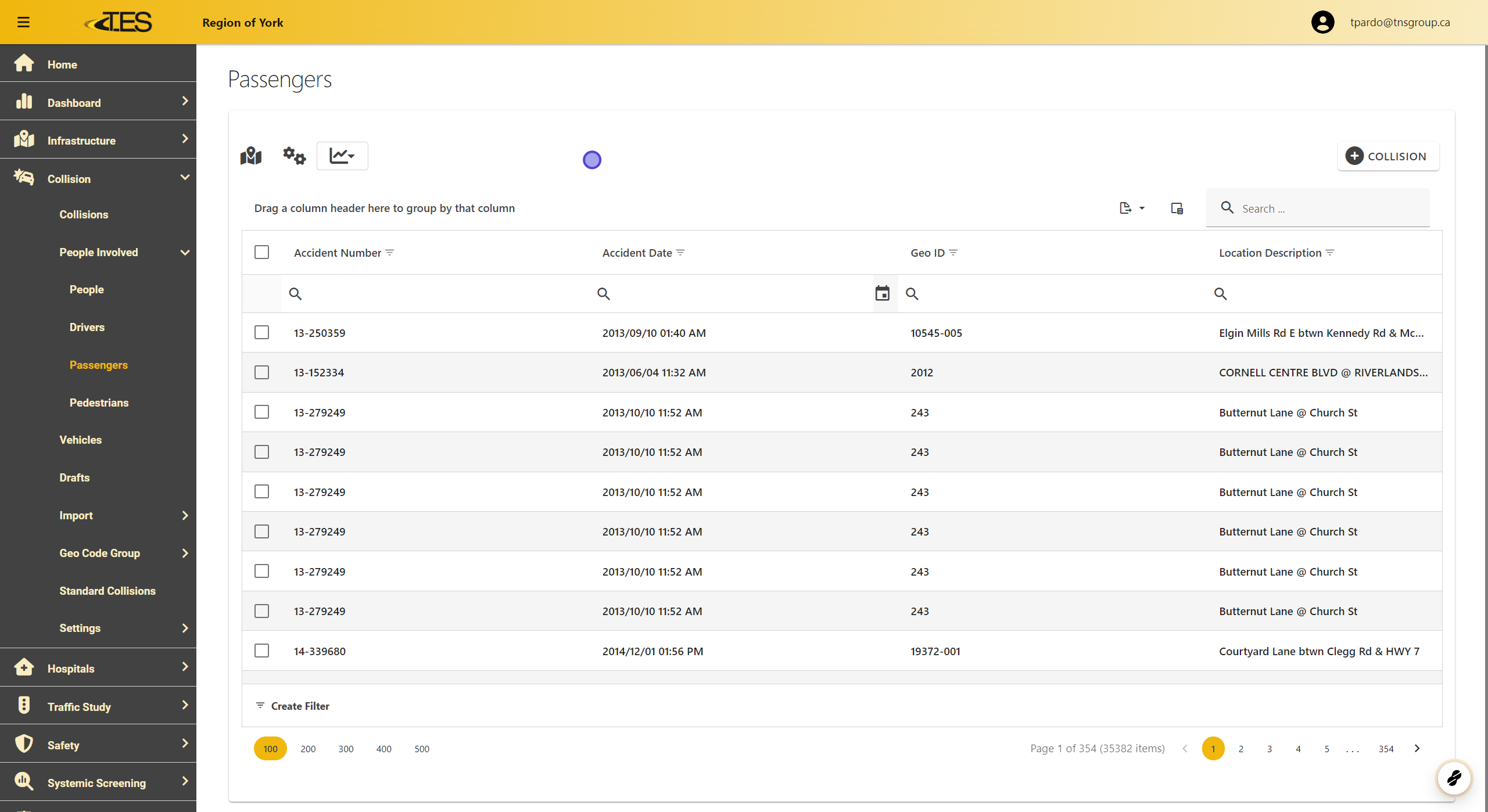Click the main Search input field

[1331, 208]
